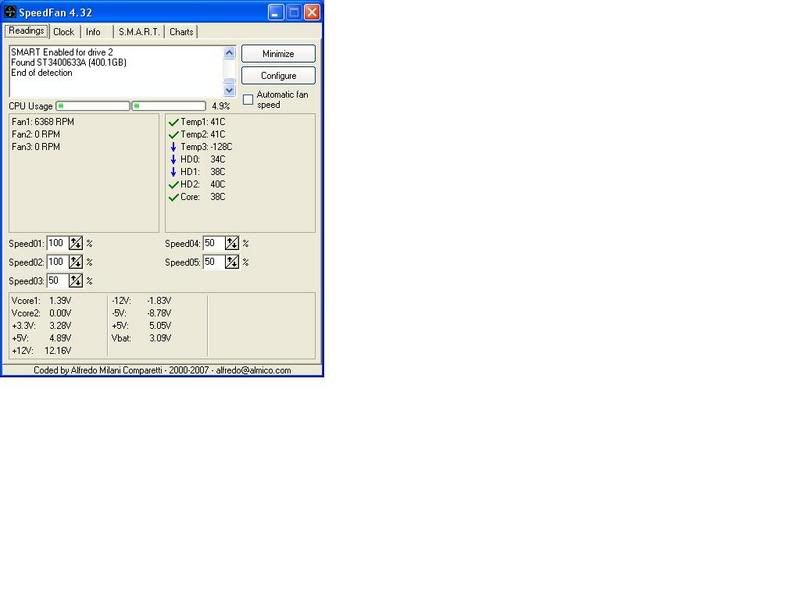Click the HD1 blue down-arrow icon

click(173, 172)
